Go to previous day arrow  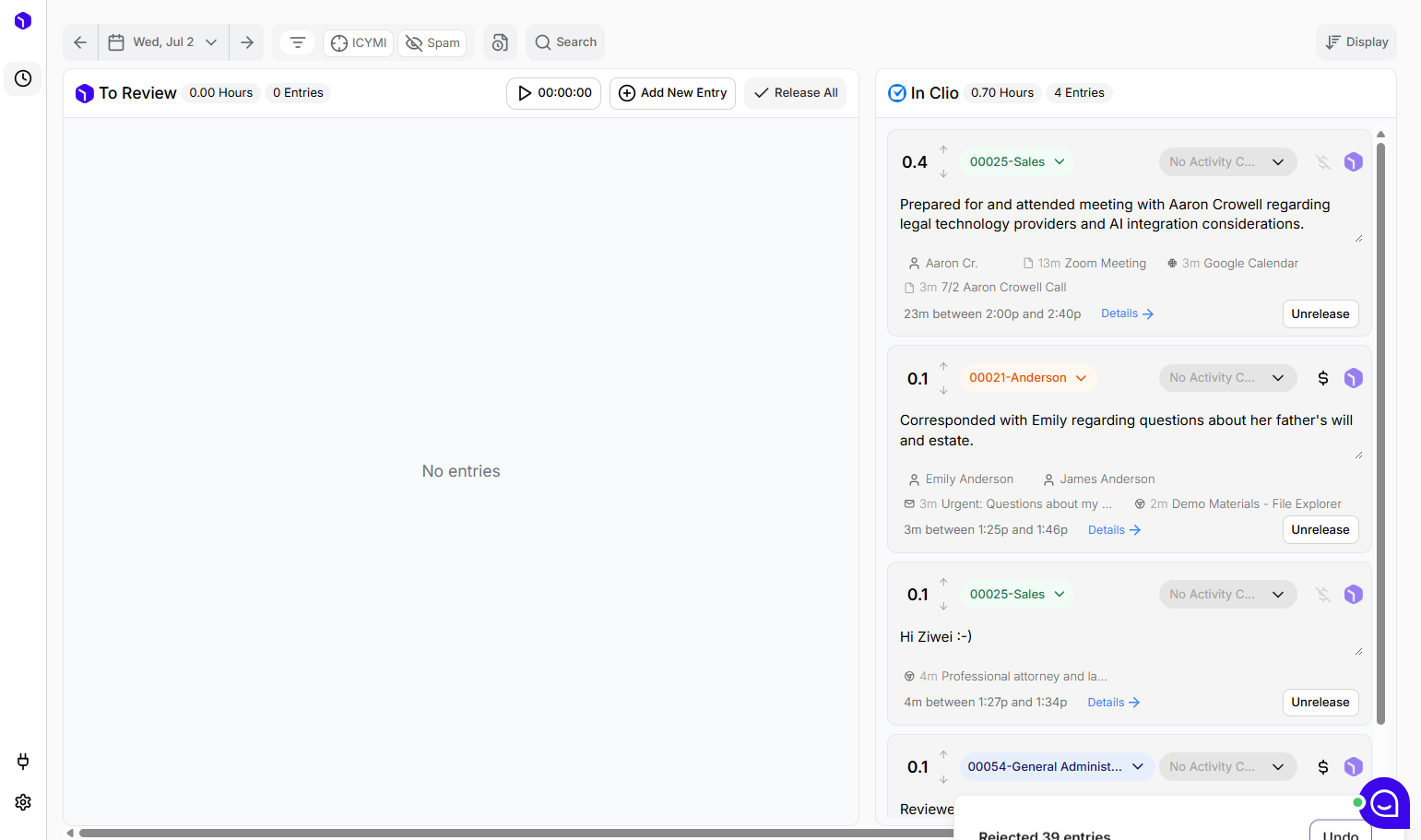pos(80,42)
